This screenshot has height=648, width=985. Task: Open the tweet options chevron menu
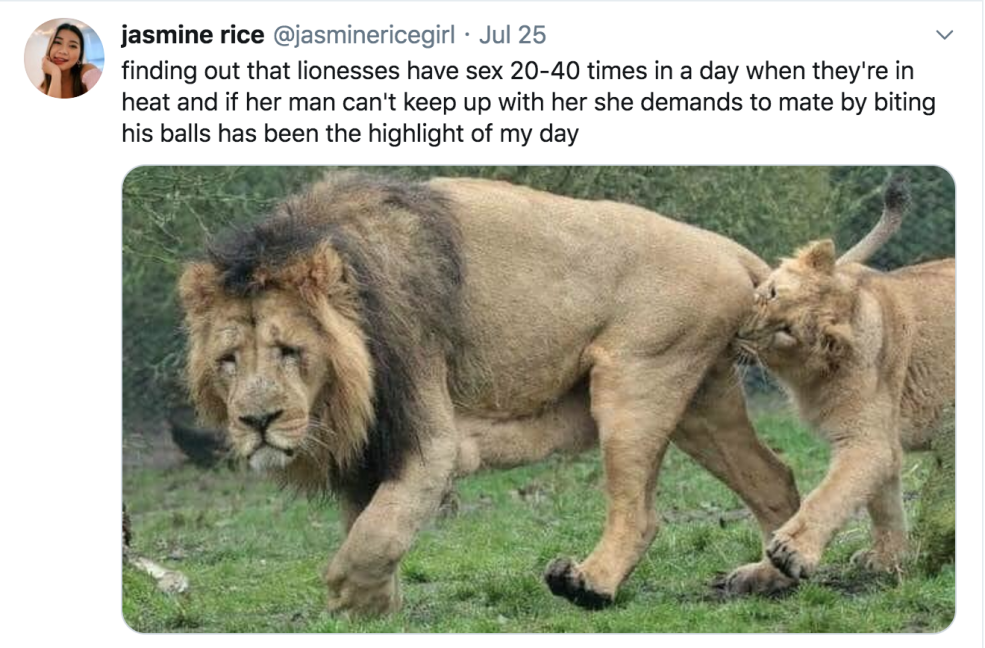944,36
